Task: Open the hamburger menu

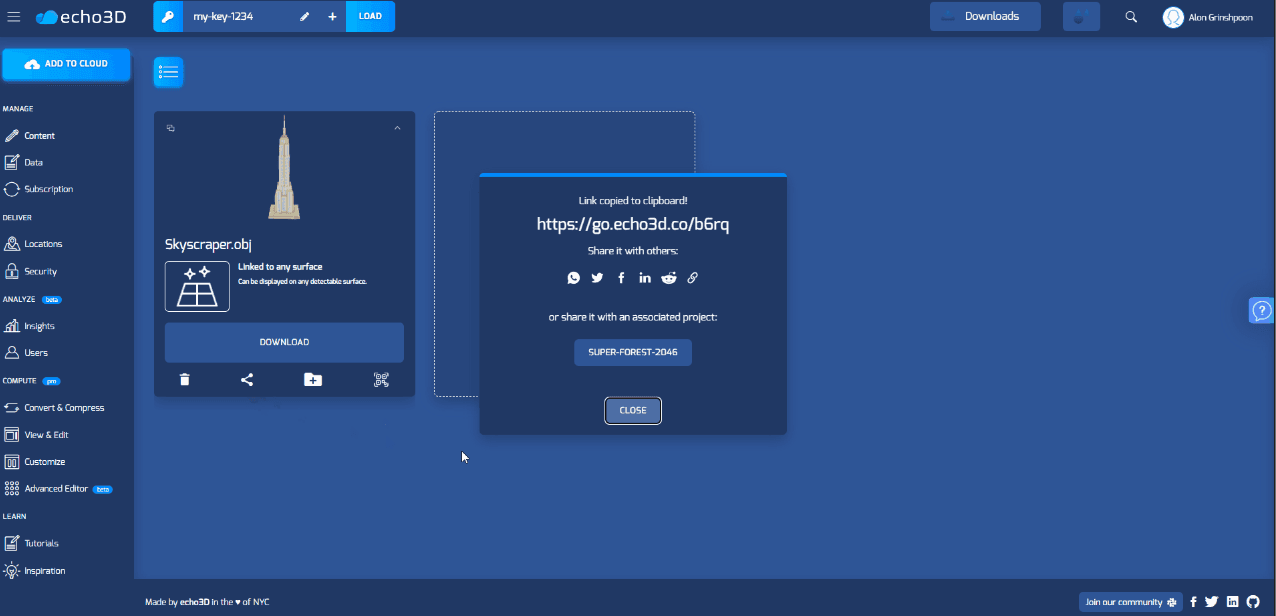Action: (14, 17)
